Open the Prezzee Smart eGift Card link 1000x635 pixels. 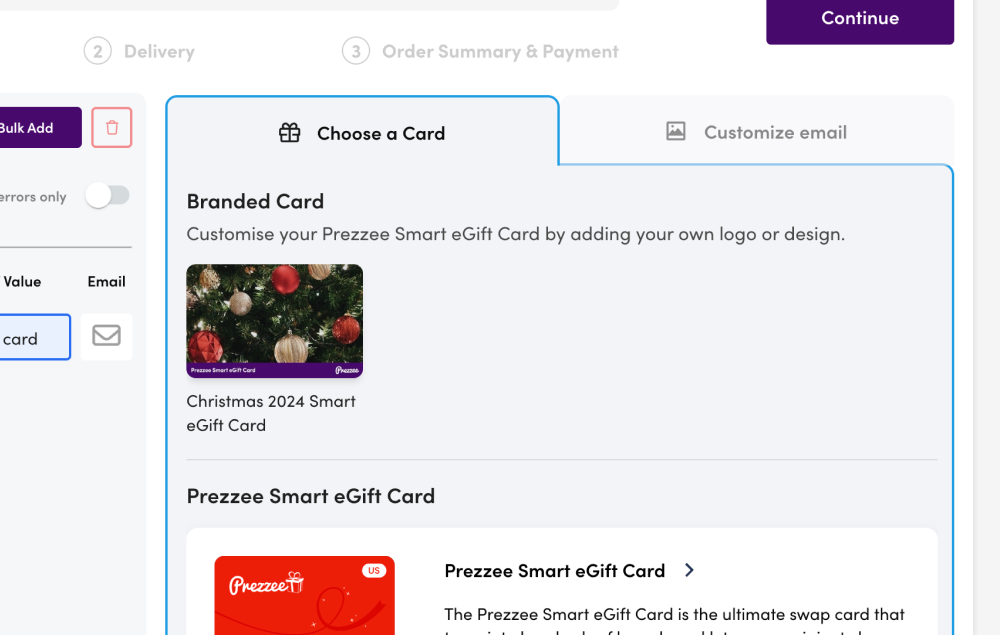pos(555,570)
